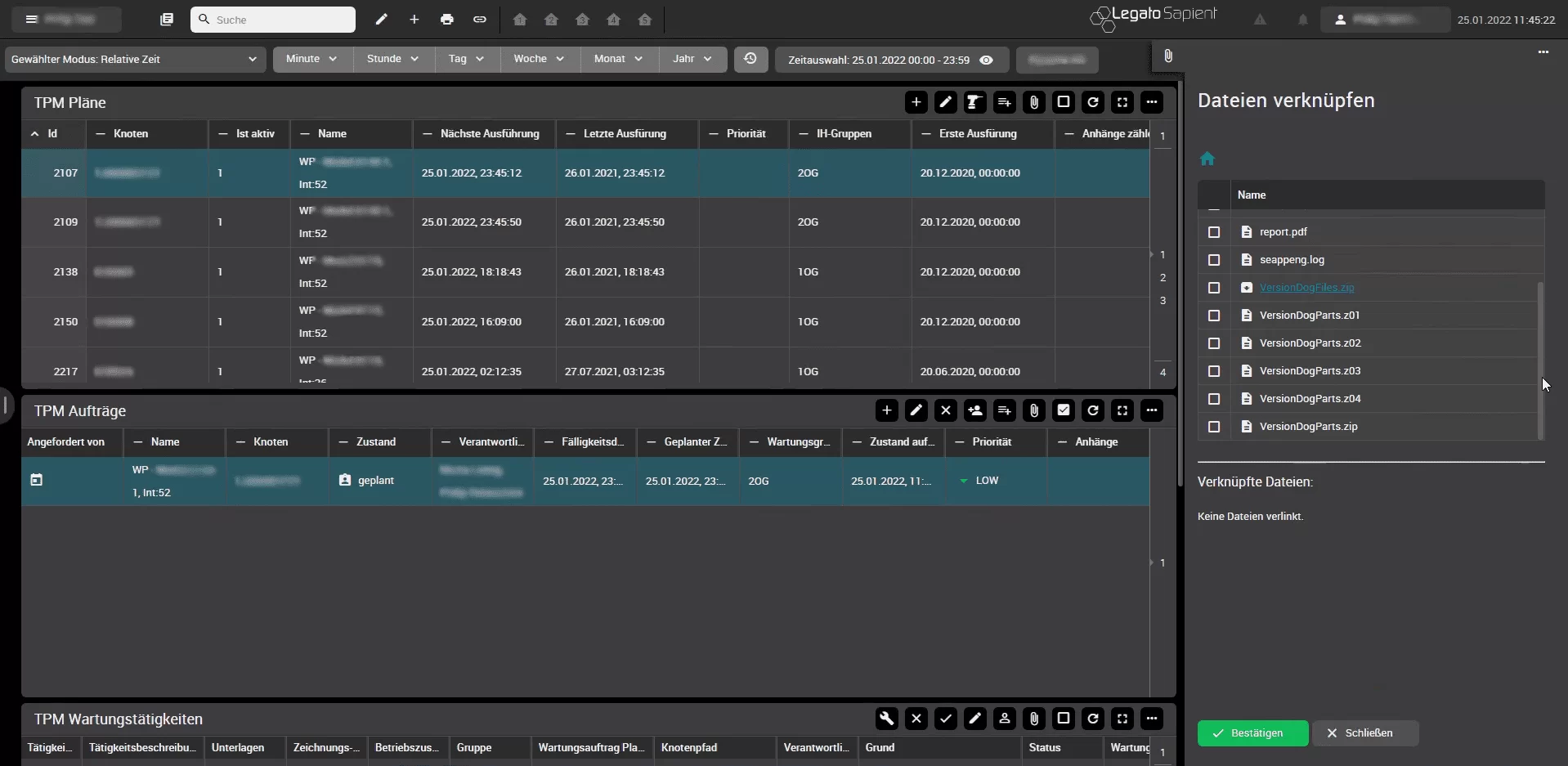Select TPM plan row with Id 2109

[585, 222]
